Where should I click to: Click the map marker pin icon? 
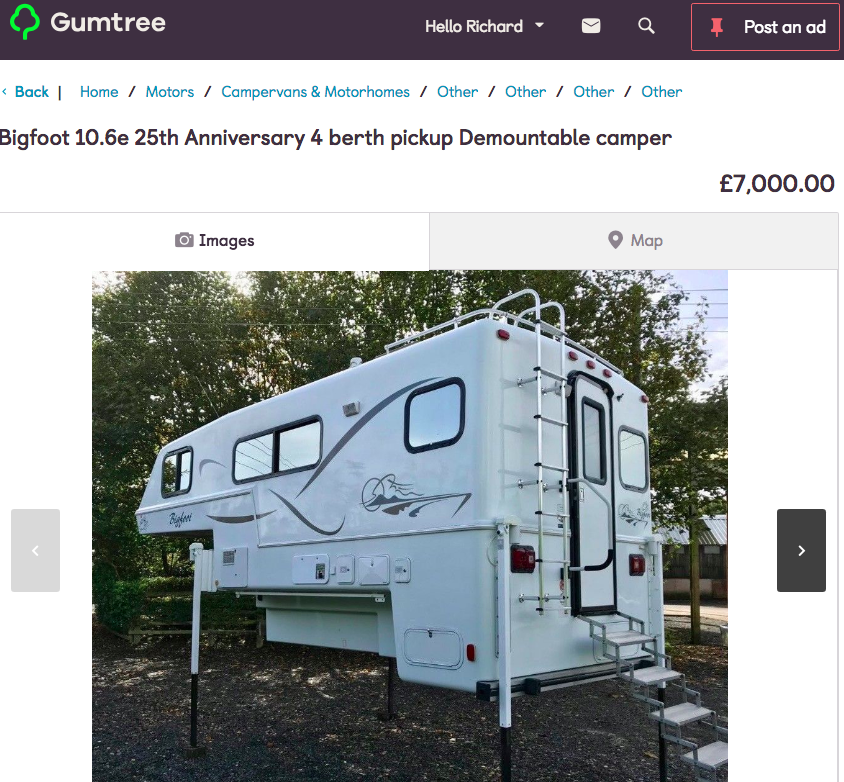tap(615, 240)
